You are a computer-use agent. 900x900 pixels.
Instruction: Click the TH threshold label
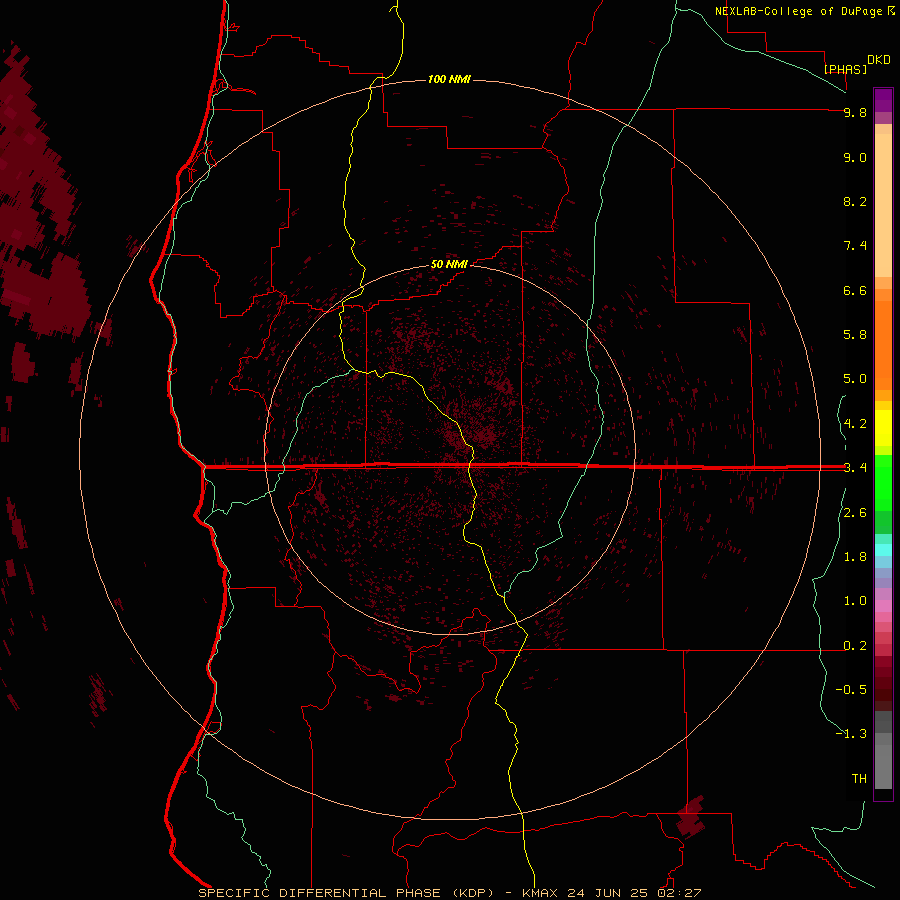coord(859,779)
